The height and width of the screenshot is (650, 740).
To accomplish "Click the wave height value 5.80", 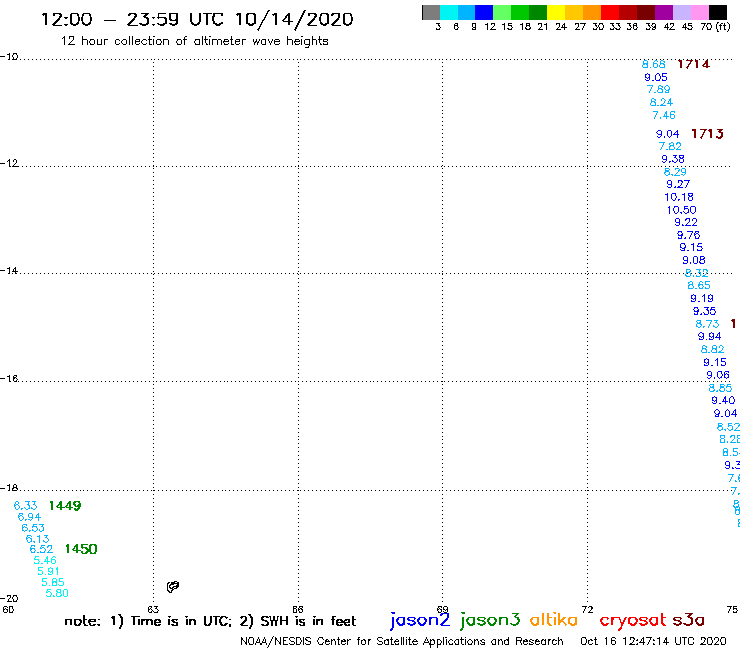I will point(57,593).
